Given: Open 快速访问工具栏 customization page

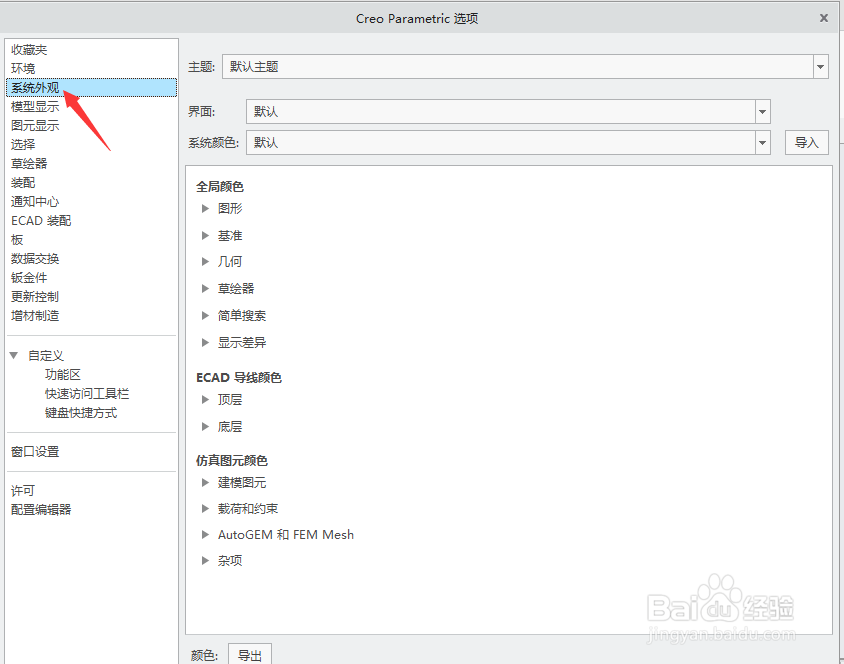Looking at the screenshot, I should point(87,393).
